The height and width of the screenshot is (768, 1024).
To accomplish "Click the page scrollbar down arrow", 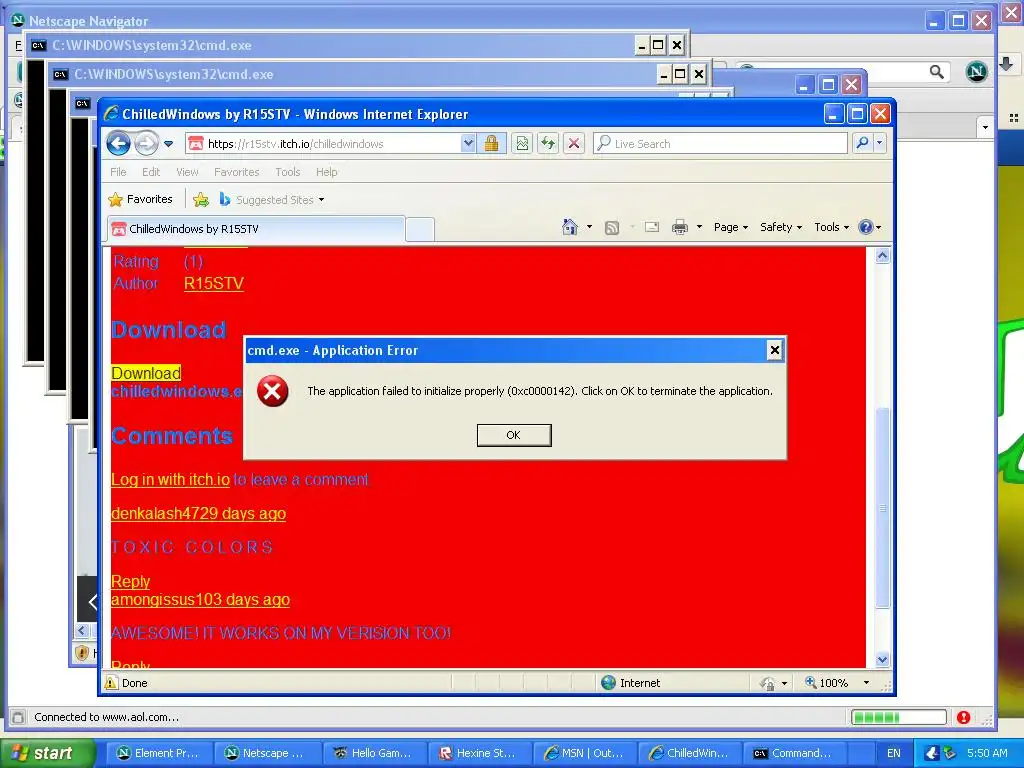I will click(882, 660).
